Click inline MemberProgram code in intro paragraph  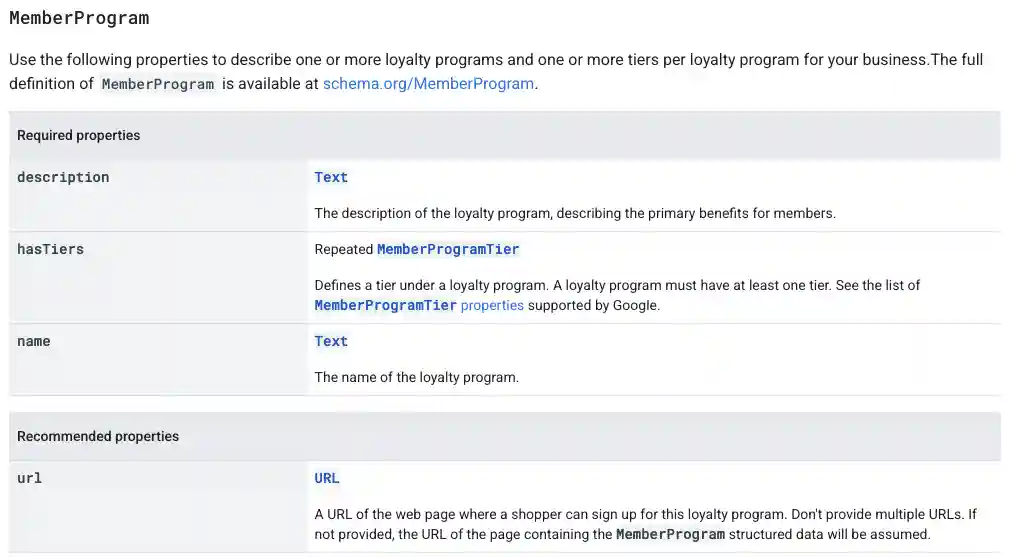[x=158, y=84]
